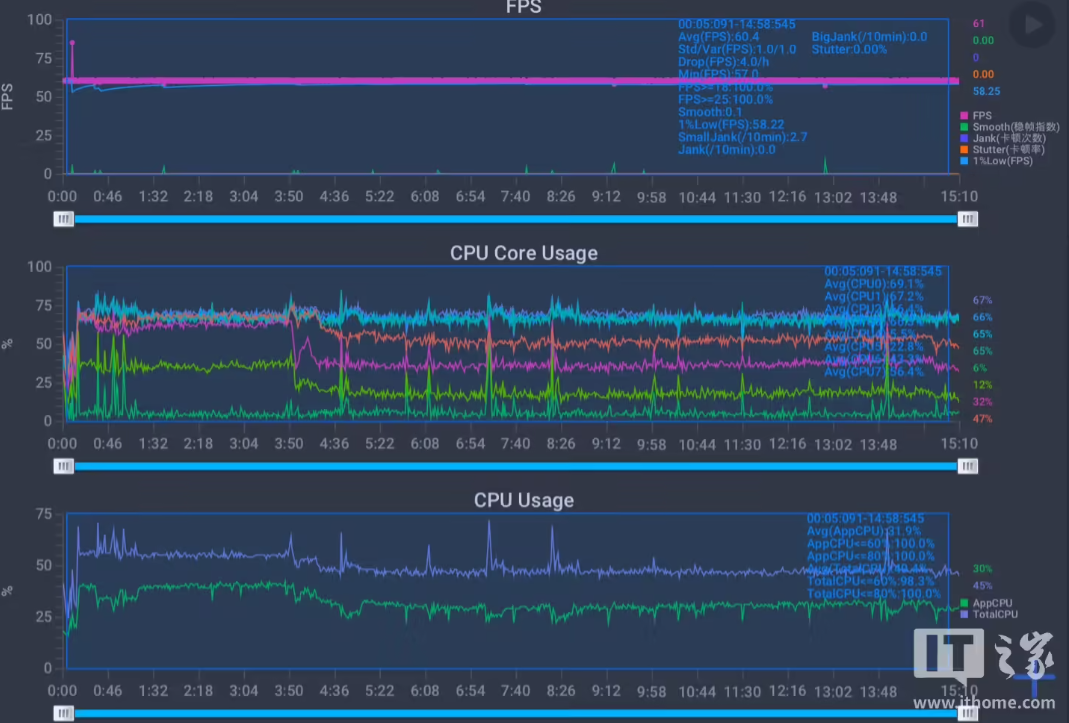Click the right handle of FPS range slider
Screen dimensions: 1069x723
967,219
